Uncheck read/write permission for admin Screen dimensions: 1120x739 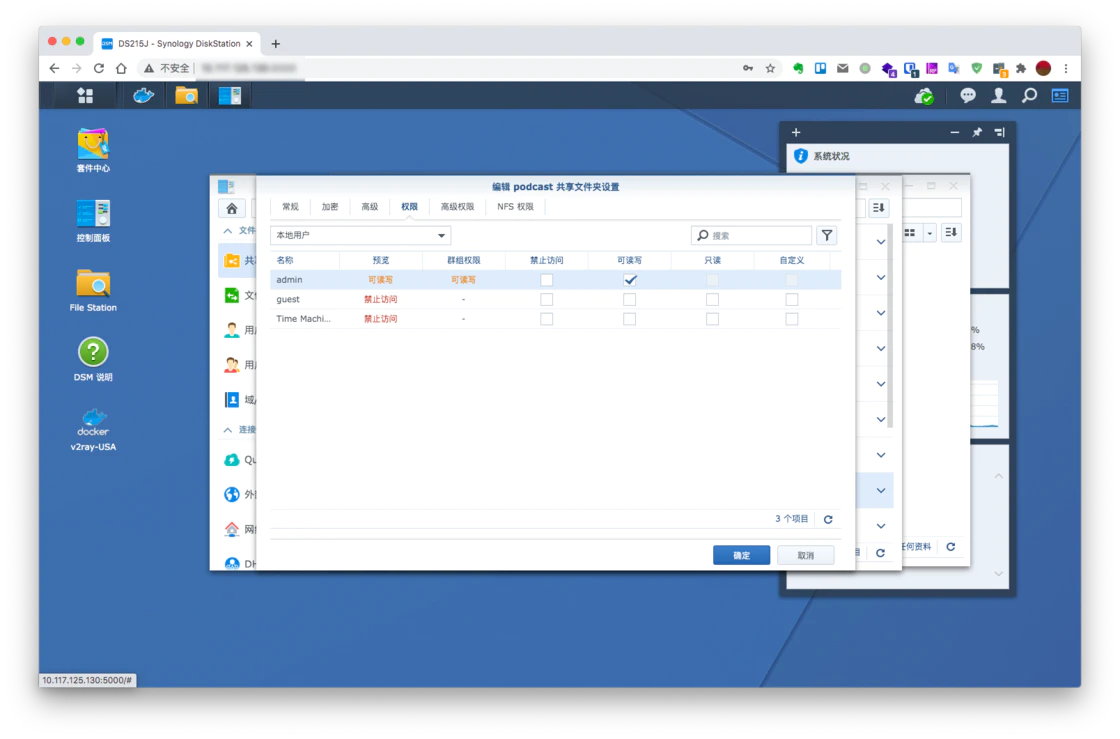tap(629, 280)
